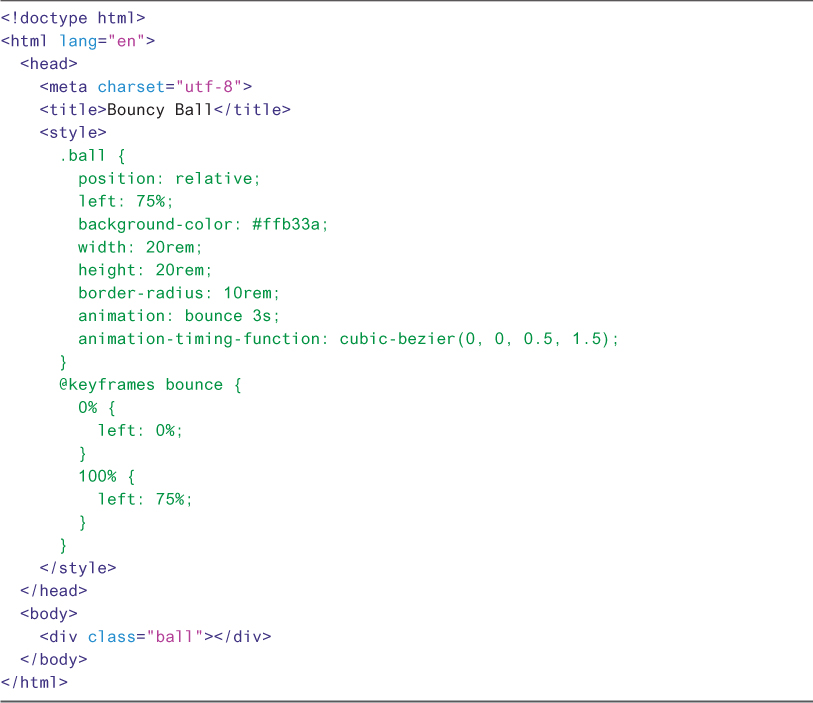Click the @keyframes bounce rule header

150,385
